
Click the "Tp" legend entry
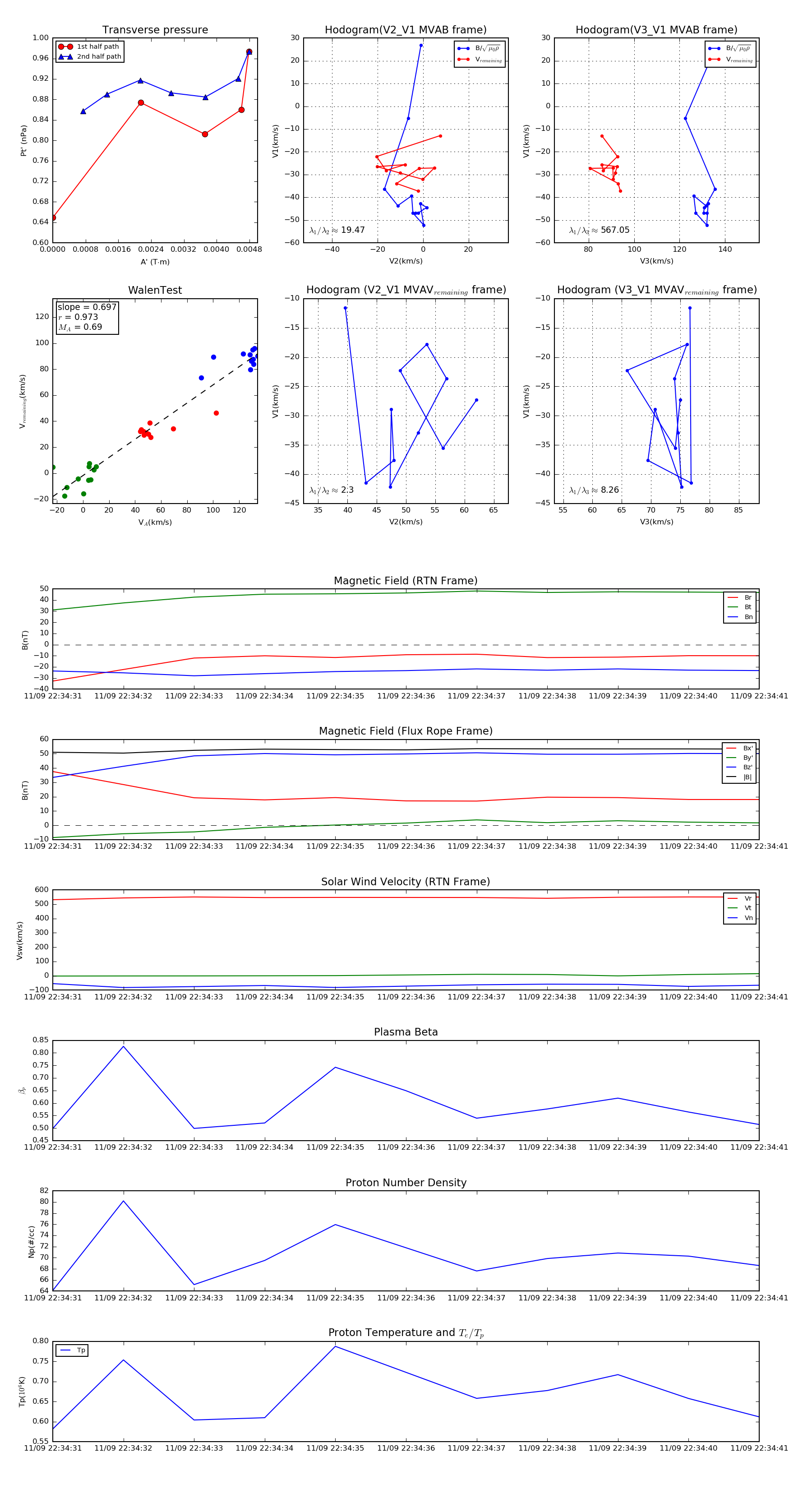coord(72,1351)
